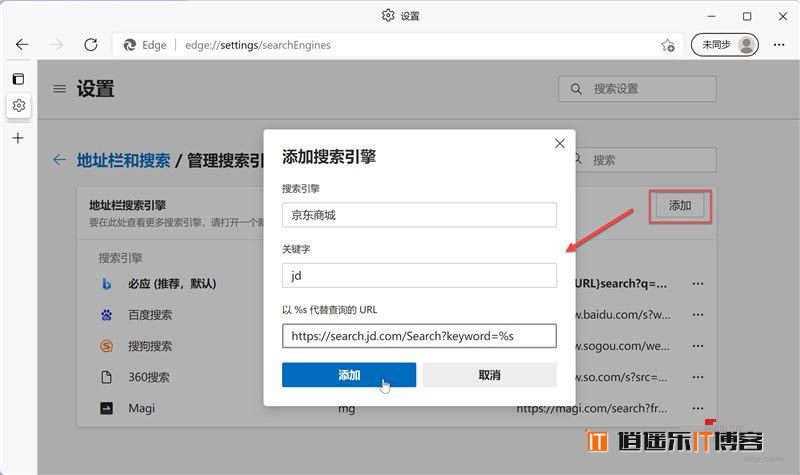800x475 pixels.
Task: Confirm with the blue 添加 button
Action: [349, 375]
